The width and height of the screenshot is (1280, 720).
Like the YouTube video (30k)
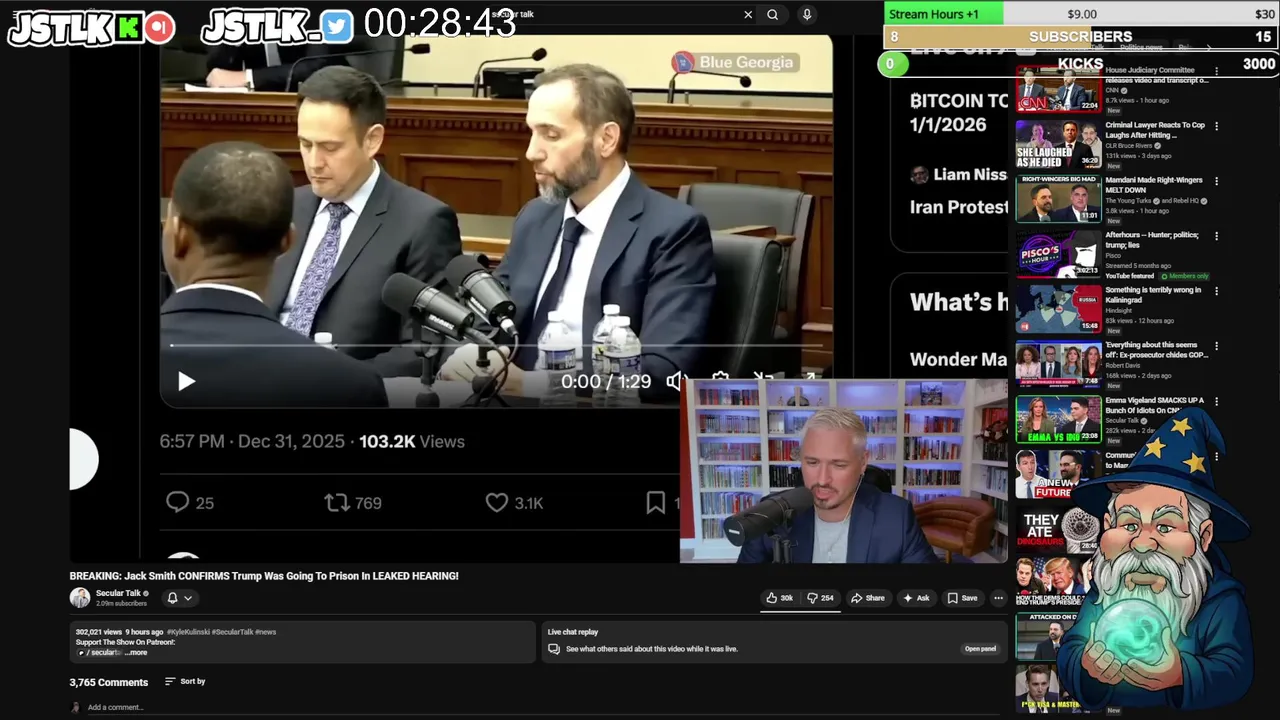coord(779,598)
